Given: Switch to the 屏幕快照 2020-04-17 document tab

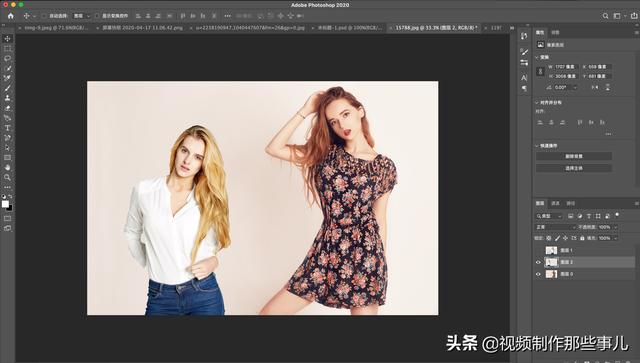Looking at the screenshot, I should click(142, 28).
